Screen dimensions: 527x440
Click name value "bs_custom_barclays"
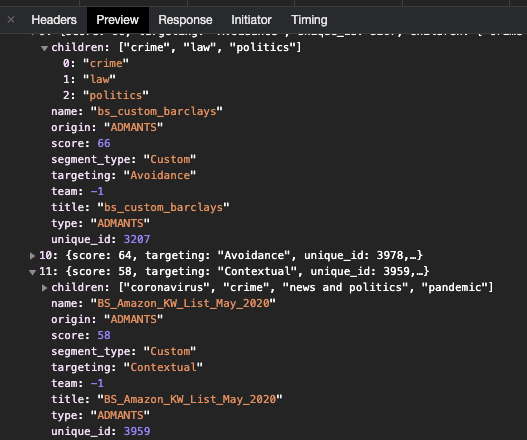(157, 111)
